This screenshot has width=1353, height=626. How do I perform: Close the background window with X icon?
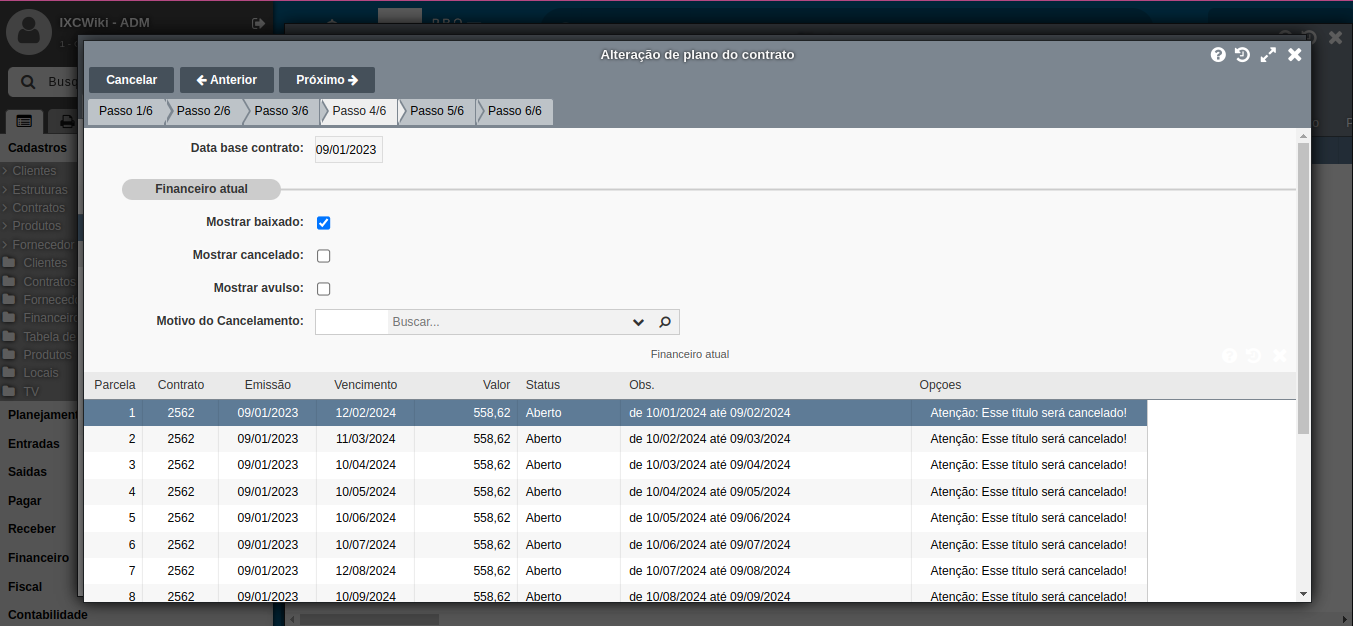(1336, 37)
